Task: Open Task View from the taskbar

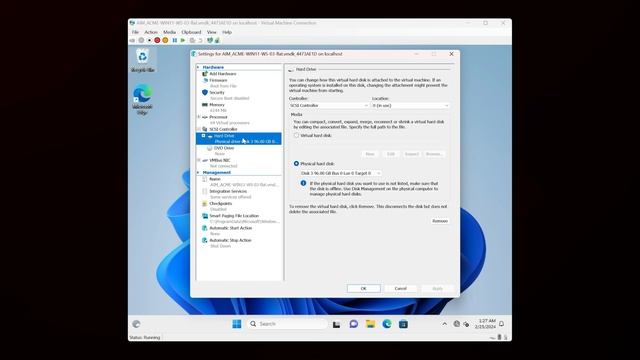Action: (336, 324)
